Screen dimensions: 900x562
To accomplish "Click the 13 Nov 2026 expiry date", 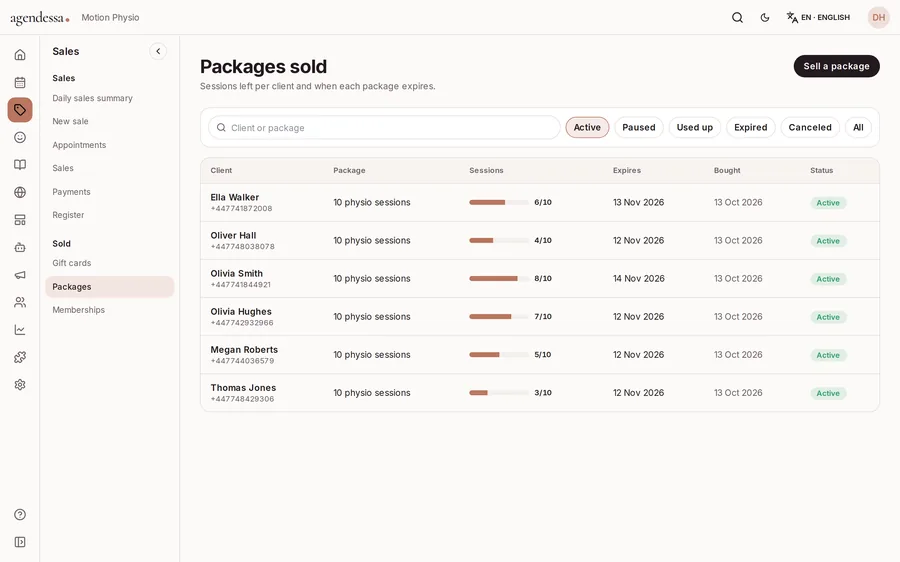I will coord(638,202).
